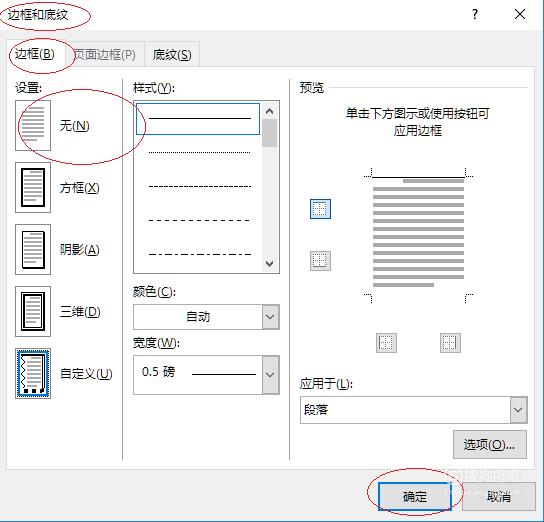The image size is (544, 522).
Task: Open the 应用于(L) dropdown showing 段落
Action: pos(414,410)
